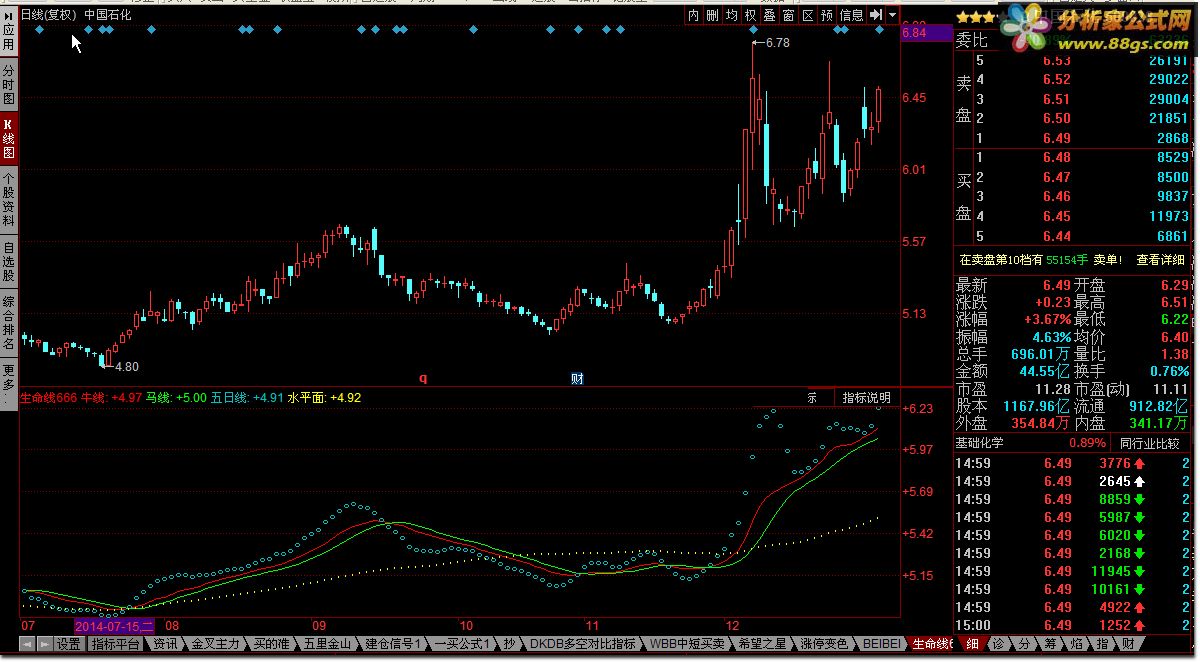Click the 中国石化 stock name
1200x662 pixels.
click(x=108, y=15)
